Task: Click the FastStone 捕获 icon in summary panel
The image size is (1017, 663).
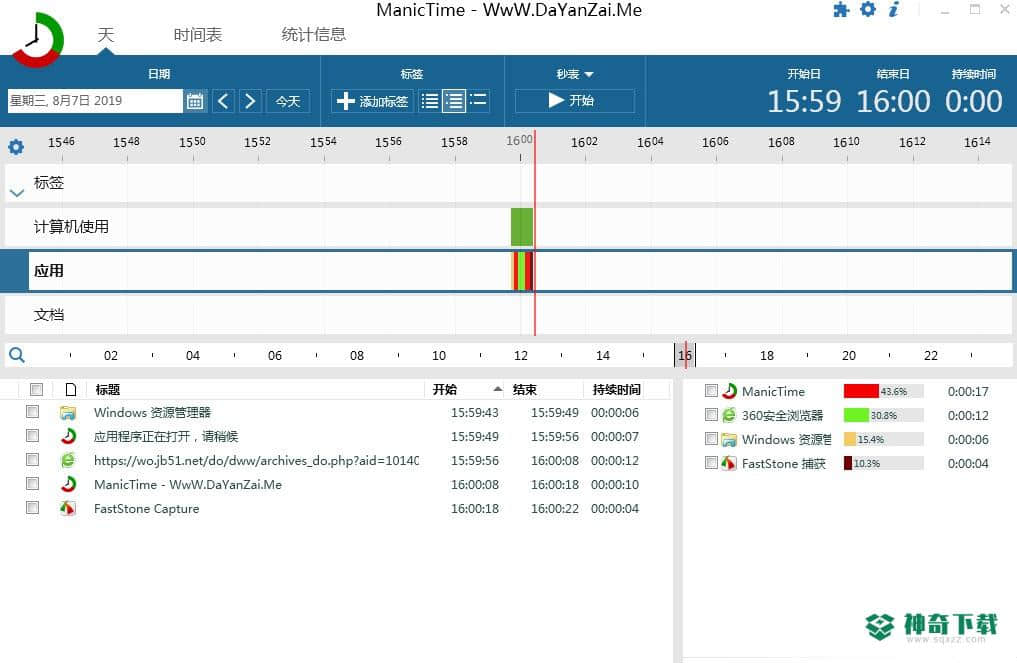Action: point(729,463)
